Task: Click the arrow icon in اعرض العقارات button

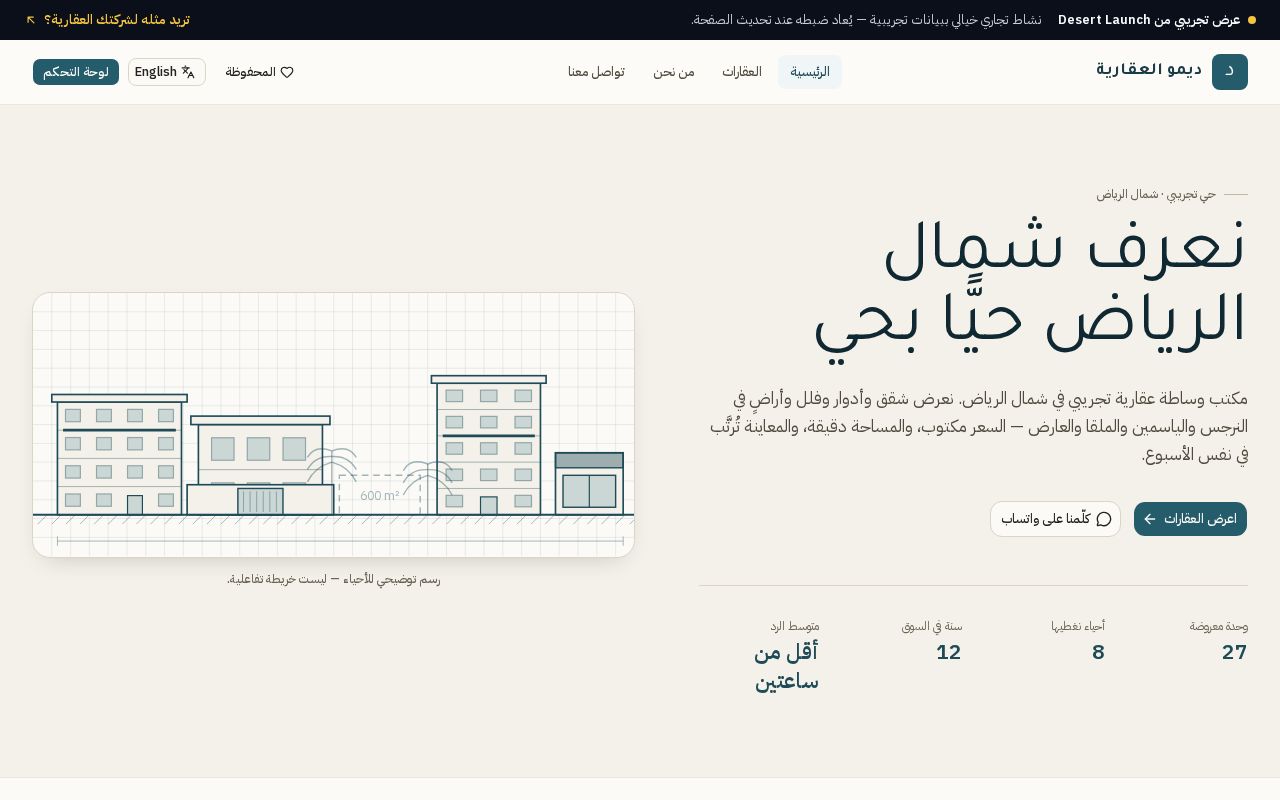Action: (x=1150, y=519)
